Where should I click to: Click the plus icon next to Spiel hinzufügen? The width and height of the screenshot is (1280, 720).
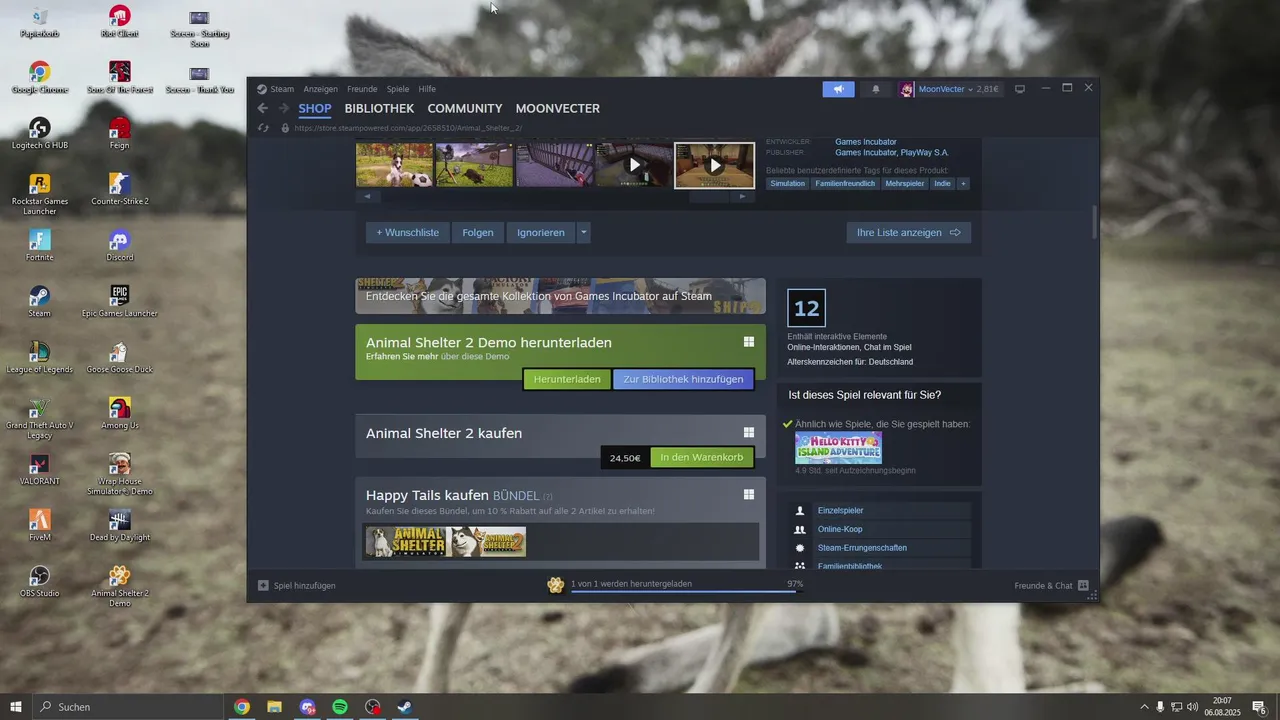[x=263, y=585]
